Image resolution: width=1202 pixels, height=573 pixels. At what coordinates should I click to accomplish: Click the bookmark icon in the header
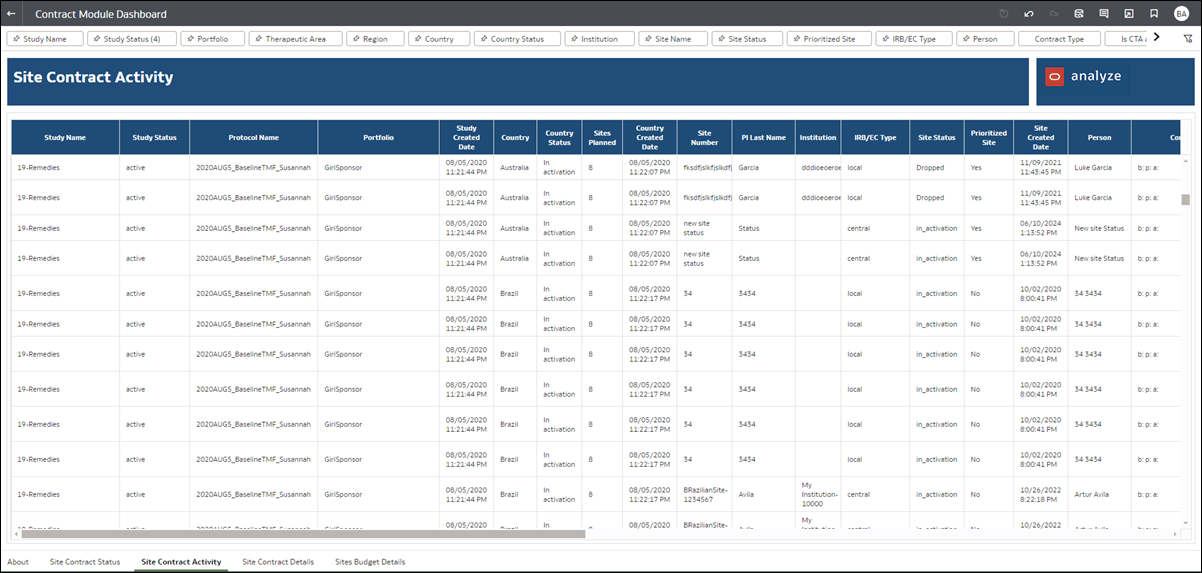point(1154,14)
